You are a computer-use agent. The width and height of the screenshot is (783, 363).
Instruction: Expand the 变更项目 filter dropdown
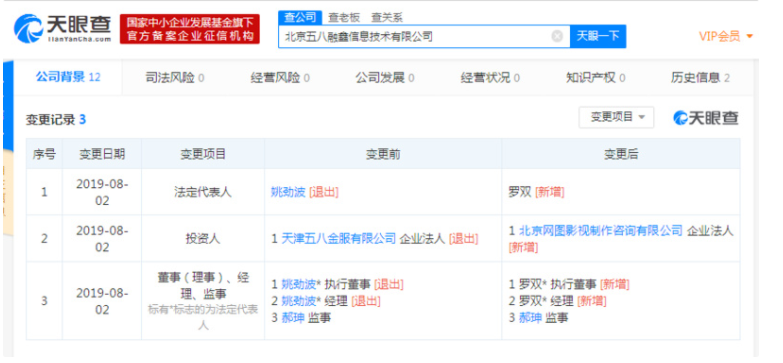coord(616,117)
